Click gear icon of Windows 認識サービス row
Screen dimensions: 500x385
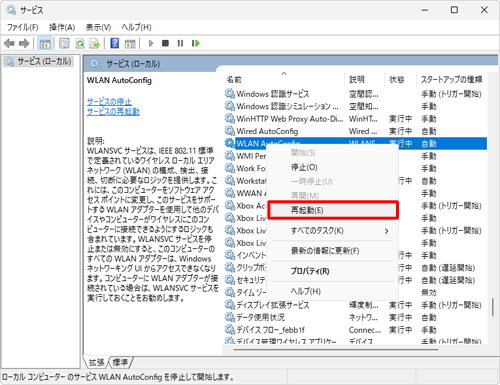point(230,94)
